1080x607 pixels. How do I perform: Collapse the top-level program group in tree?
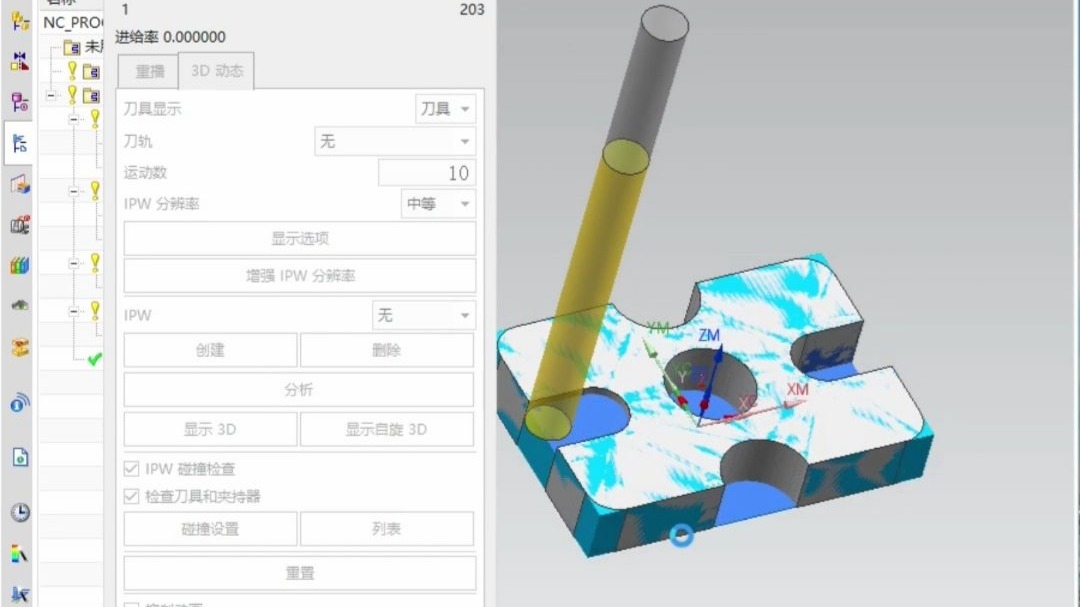pos(51,95)
